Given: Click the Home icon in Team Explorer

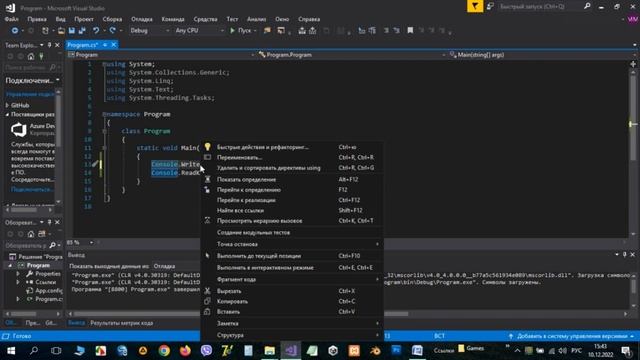Looking at the screenshot, I should 31,57.
